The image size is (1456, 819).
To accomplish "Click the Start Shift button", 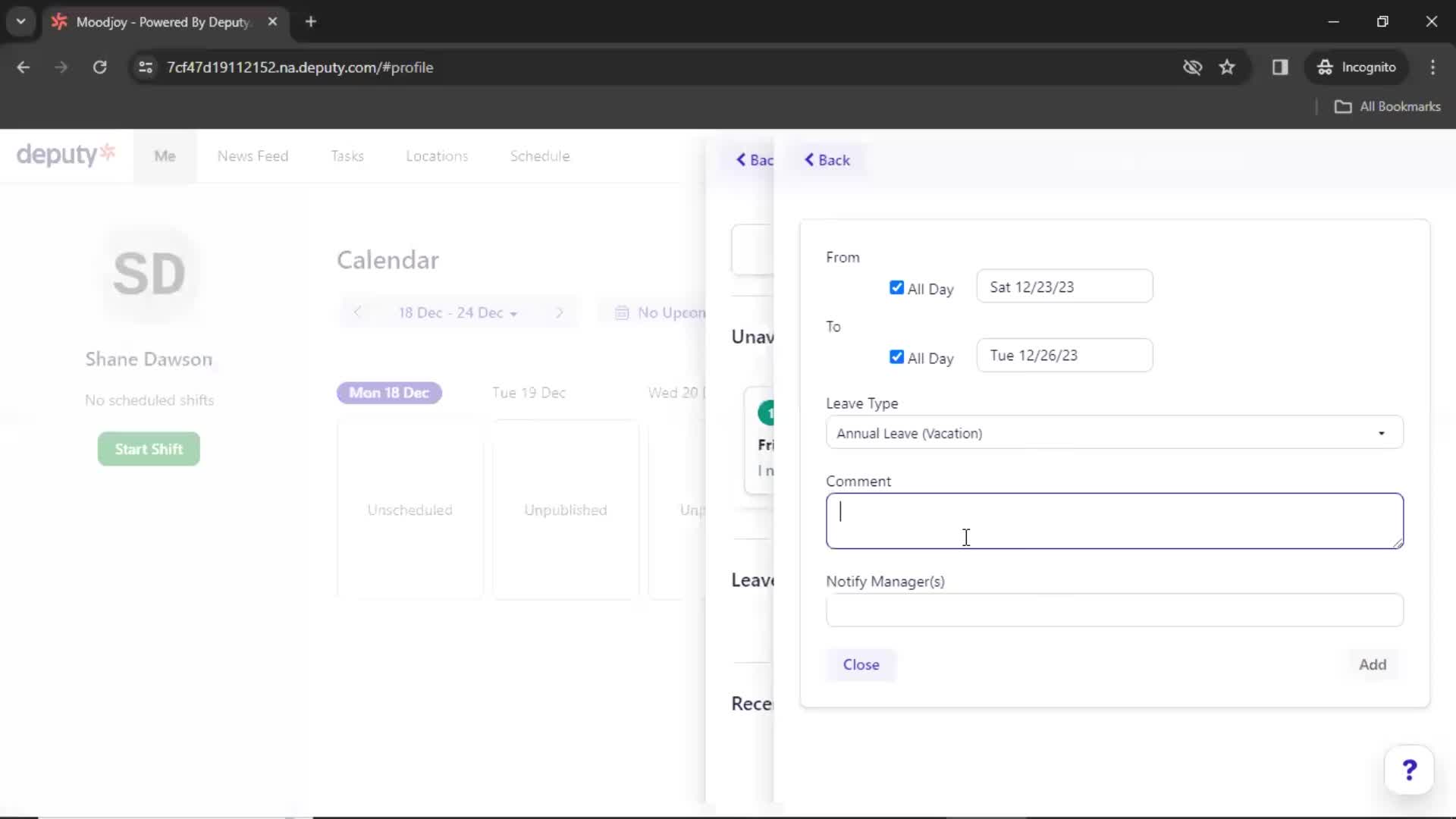I will pos(148,449).
